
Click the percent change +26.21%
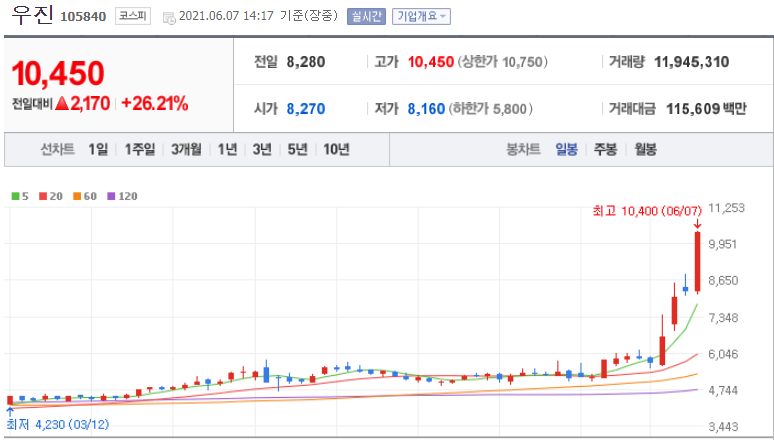click(x=155, y=103)
